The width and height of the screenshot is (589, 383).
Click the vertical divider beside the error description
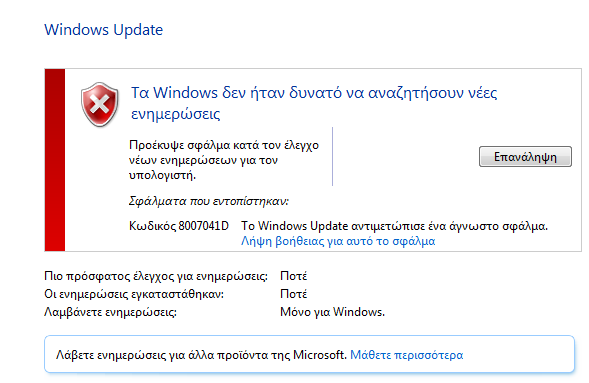[x=332, y=157]
